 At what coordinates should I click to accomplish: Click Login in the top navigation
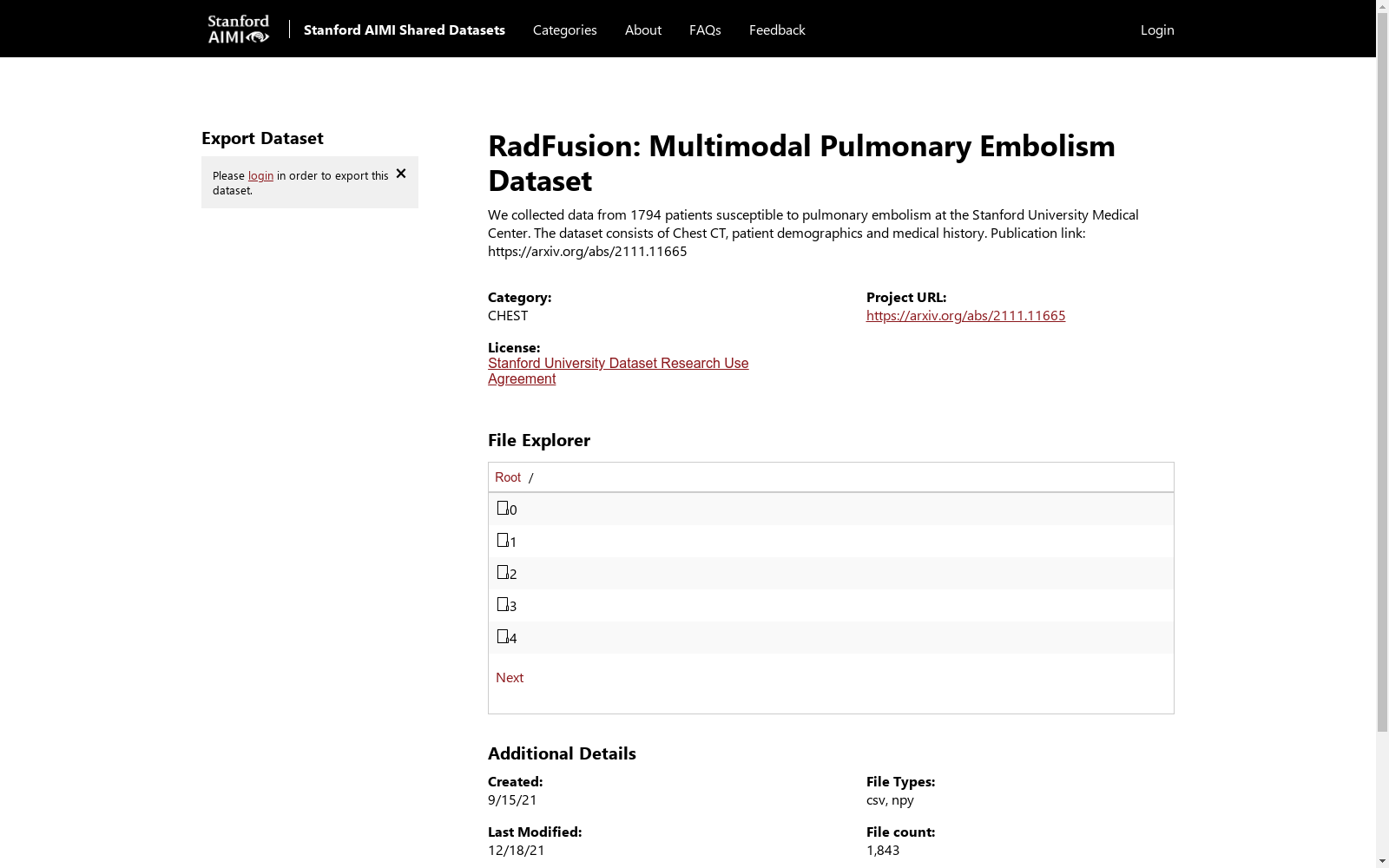click(x=1157, y=30)
